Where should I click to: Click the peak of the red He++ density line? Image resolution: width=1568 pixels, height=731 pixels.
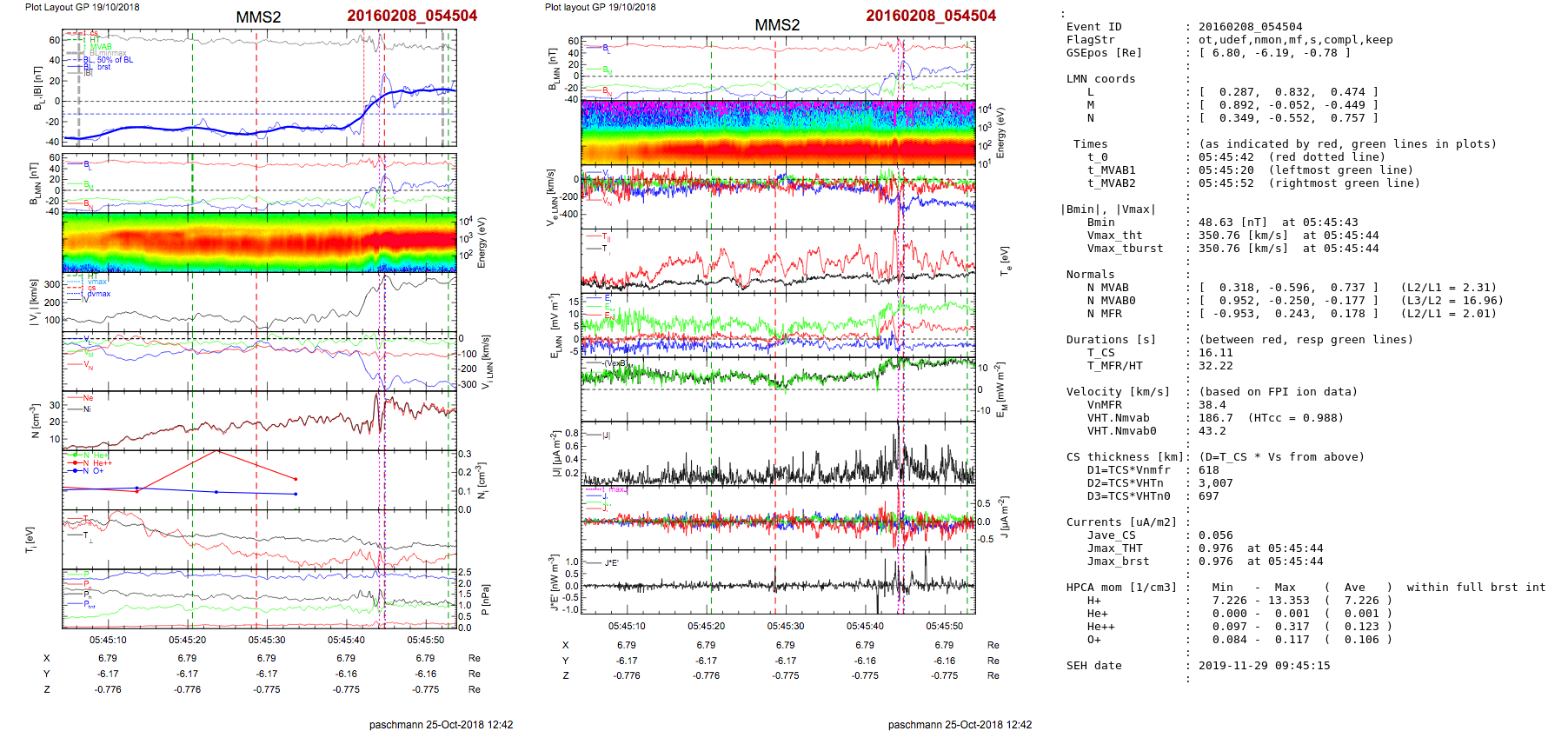(x=216, y=451)
